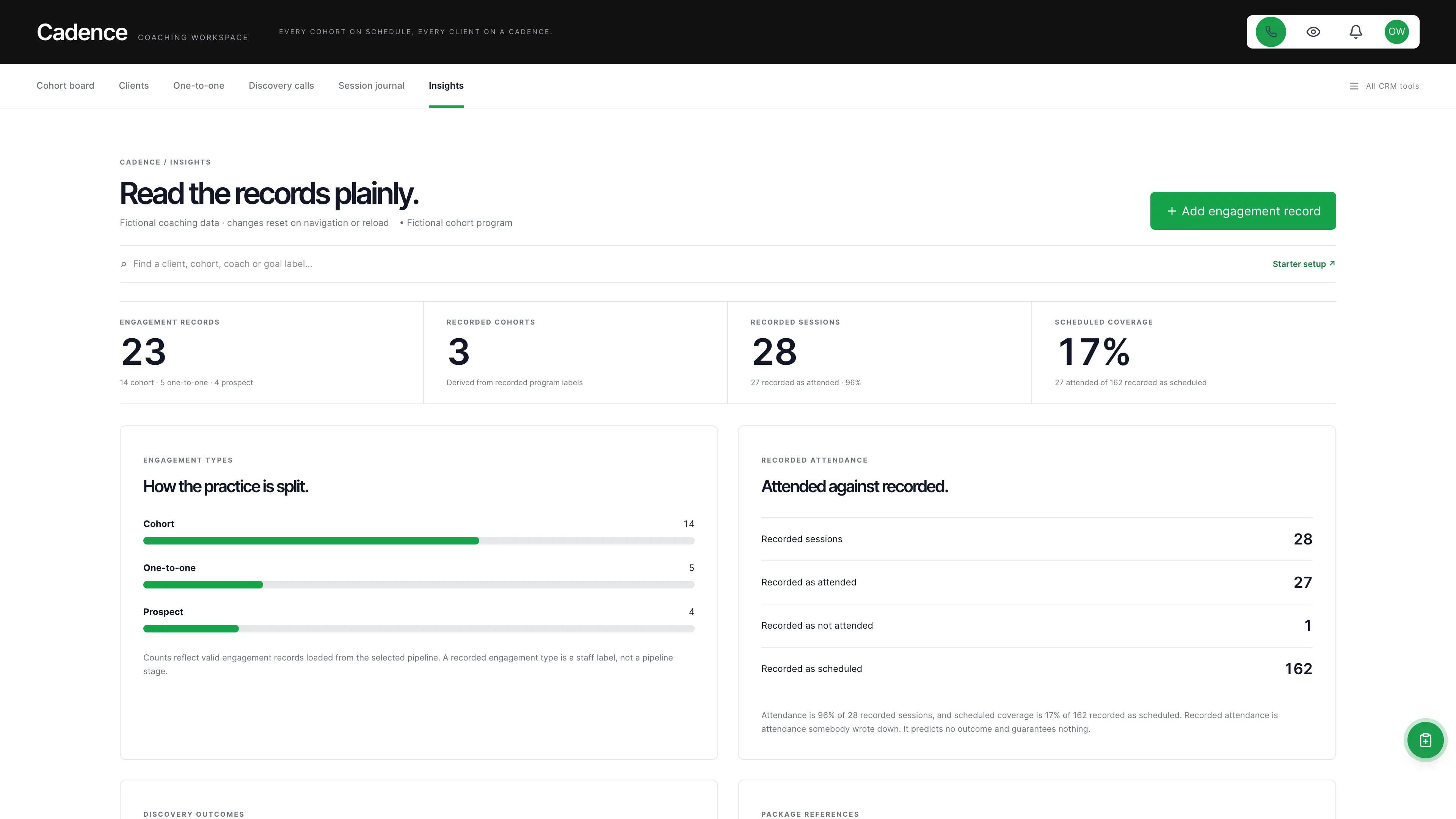Open the Cohort board tab
Viewport: 1456px width, 819px height.
[65, 85]
